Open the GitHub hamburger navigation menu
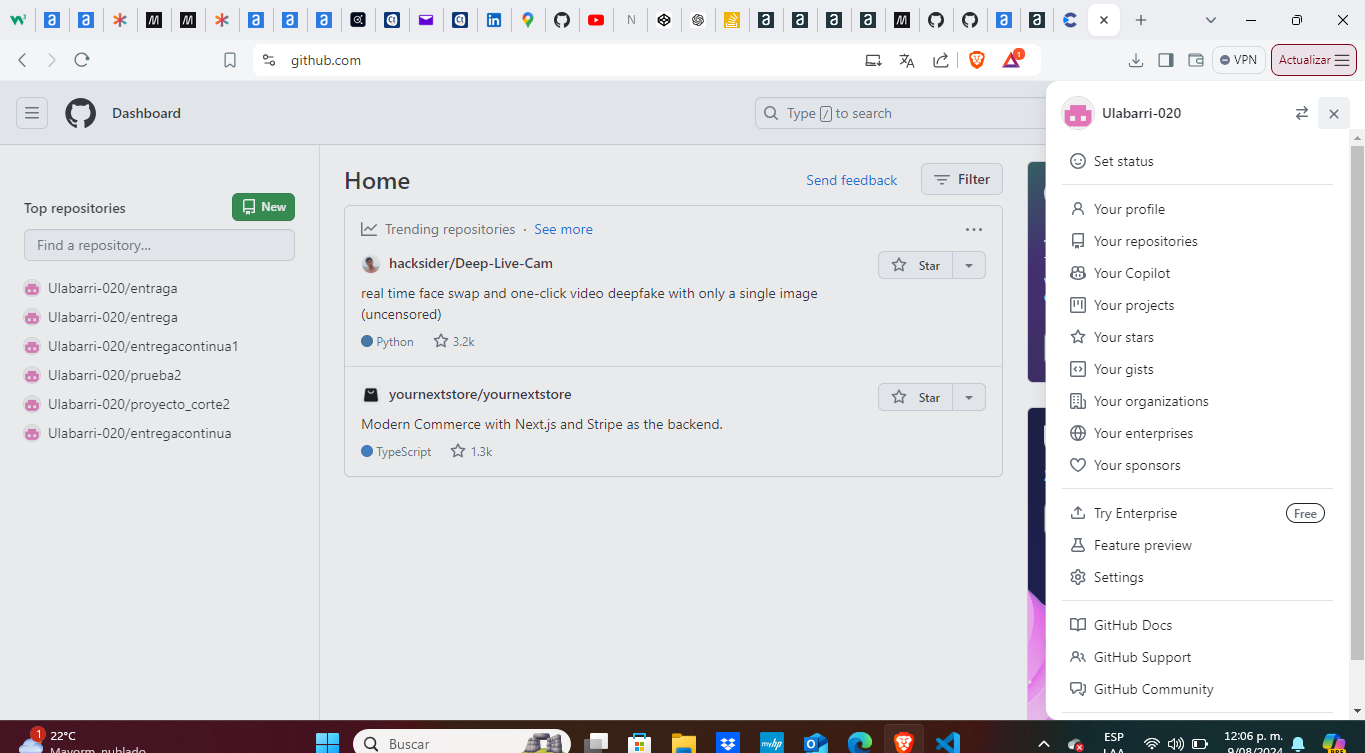The width and height of the screenshot is (1365, 753). coord(32,113)
